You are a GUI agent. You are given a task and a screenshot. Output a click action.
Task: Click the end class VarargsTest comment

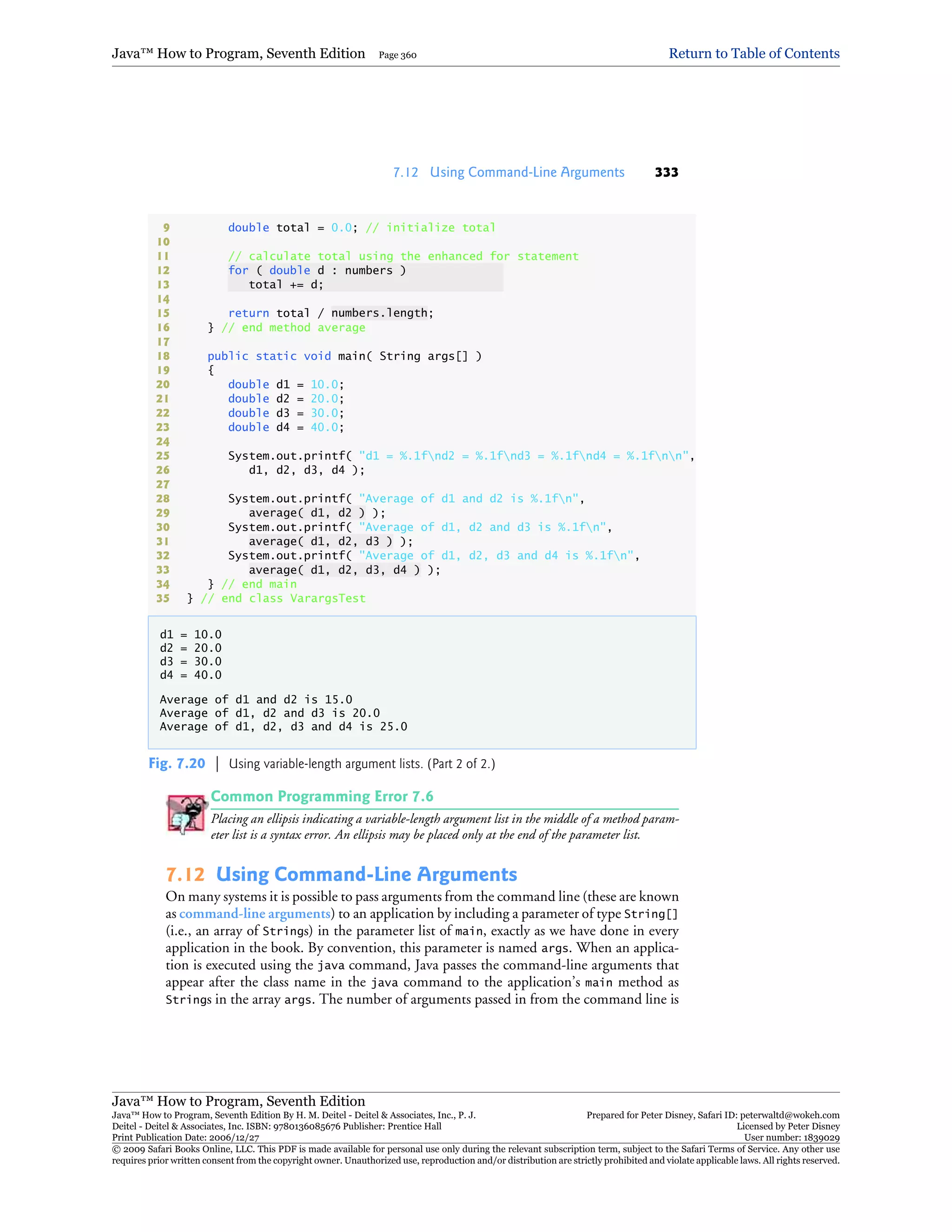point(283,598)
